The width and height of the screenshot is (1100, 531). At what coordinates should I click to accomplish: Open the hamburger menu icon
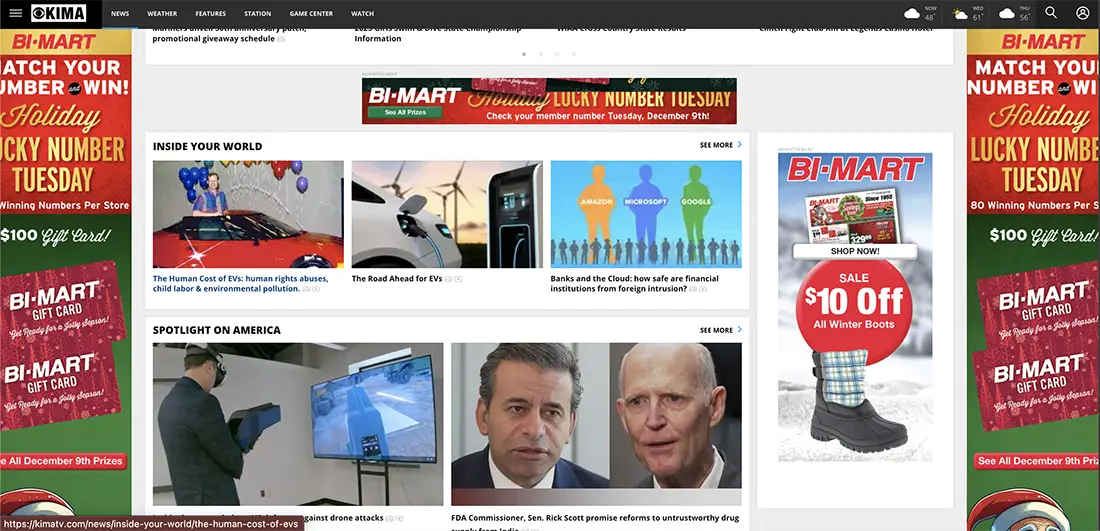(15, 13)
